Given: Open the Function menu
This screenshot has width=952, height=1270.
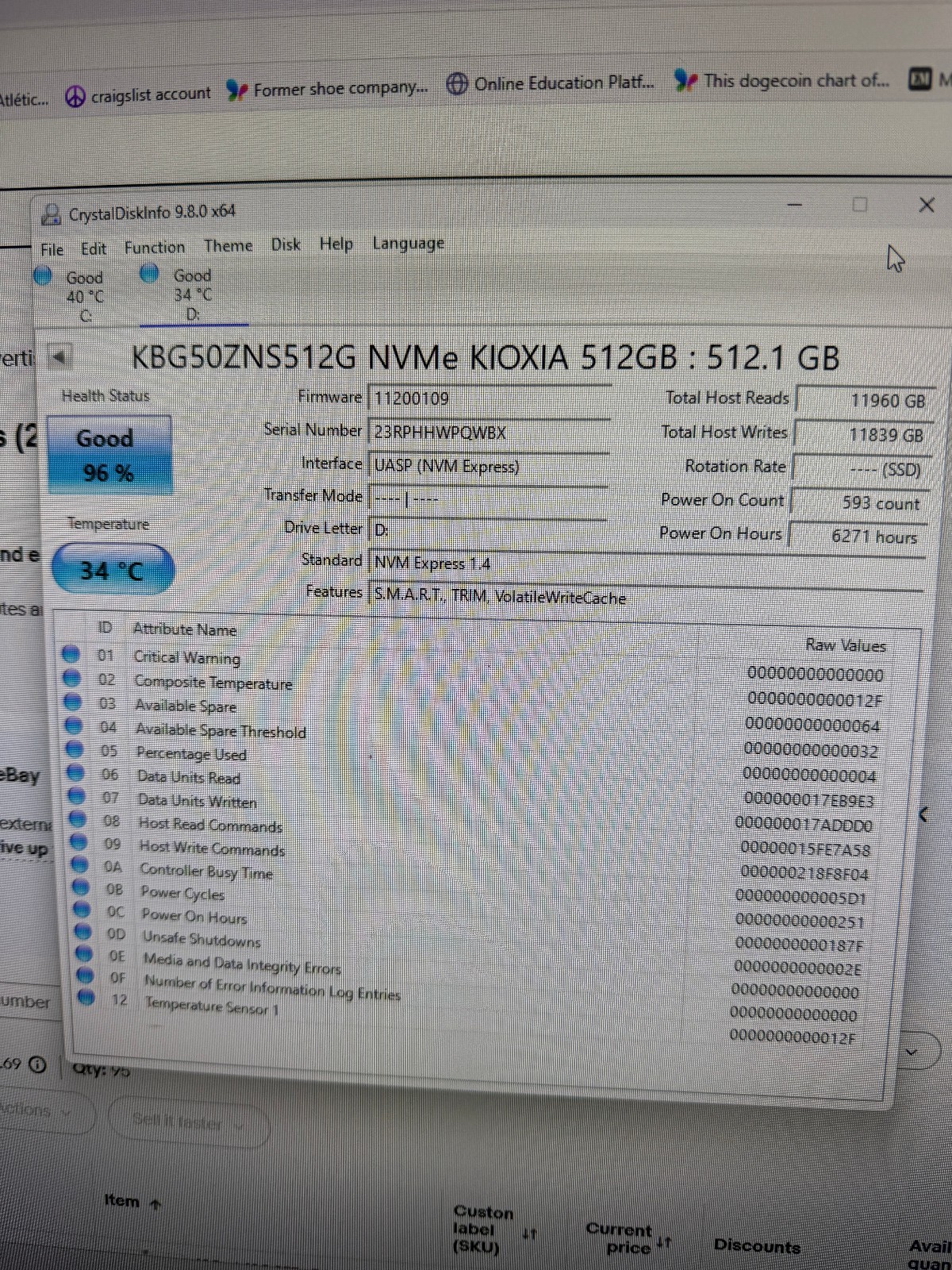Looking at the screenshot, I should [x=155, y=248].
